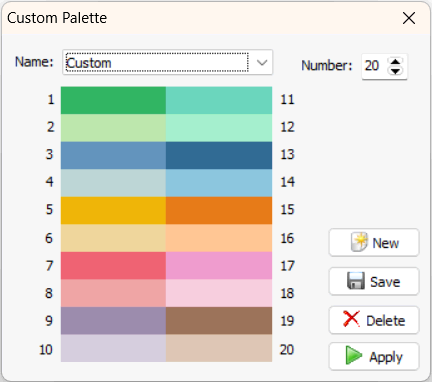The width and height of the screenshot is (432, 382).
Task: Decrease the Number value with down arrow
Action: click(x=395, y=71)
